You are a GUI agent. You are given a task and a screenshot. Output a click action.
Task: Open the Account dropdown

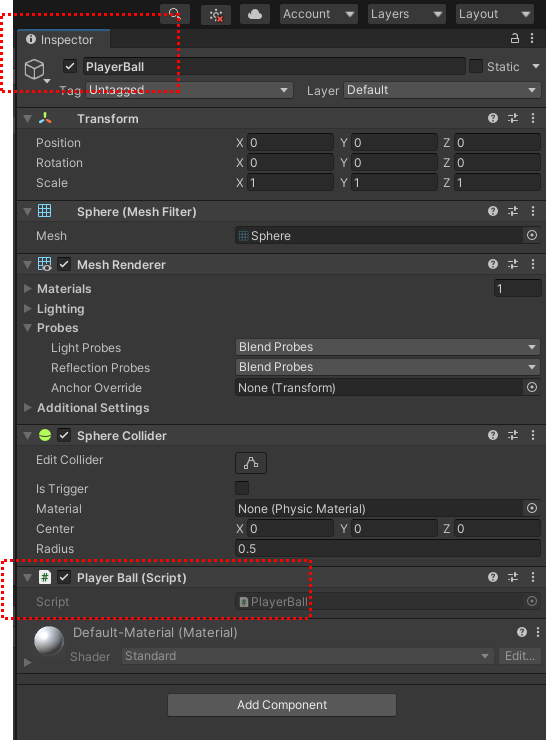pos(319,14)
